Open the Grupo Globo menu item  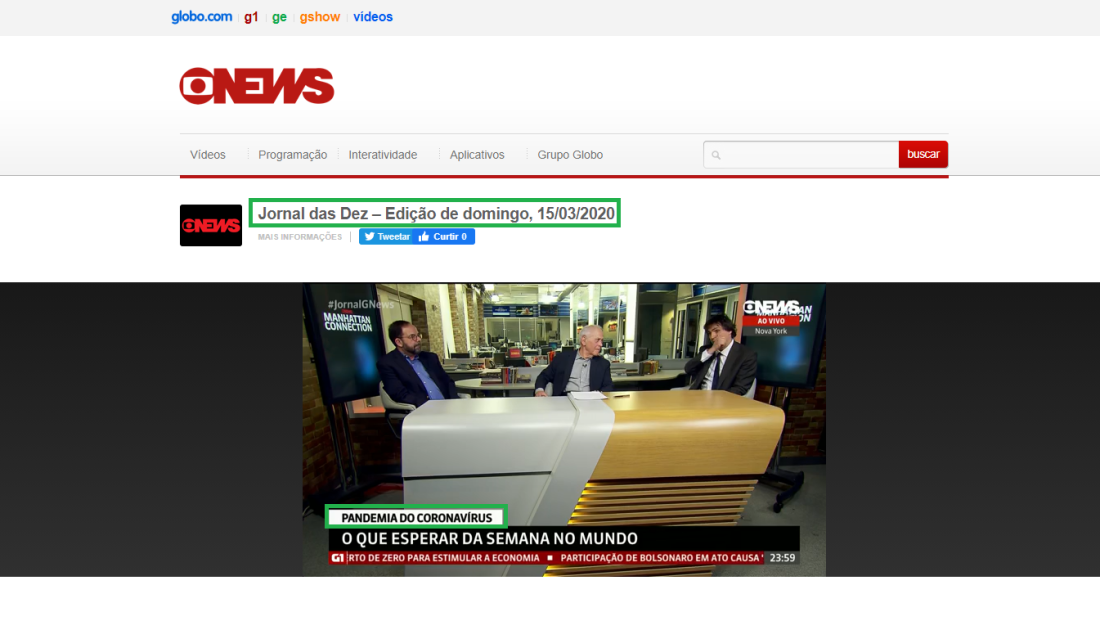[570, 155]
